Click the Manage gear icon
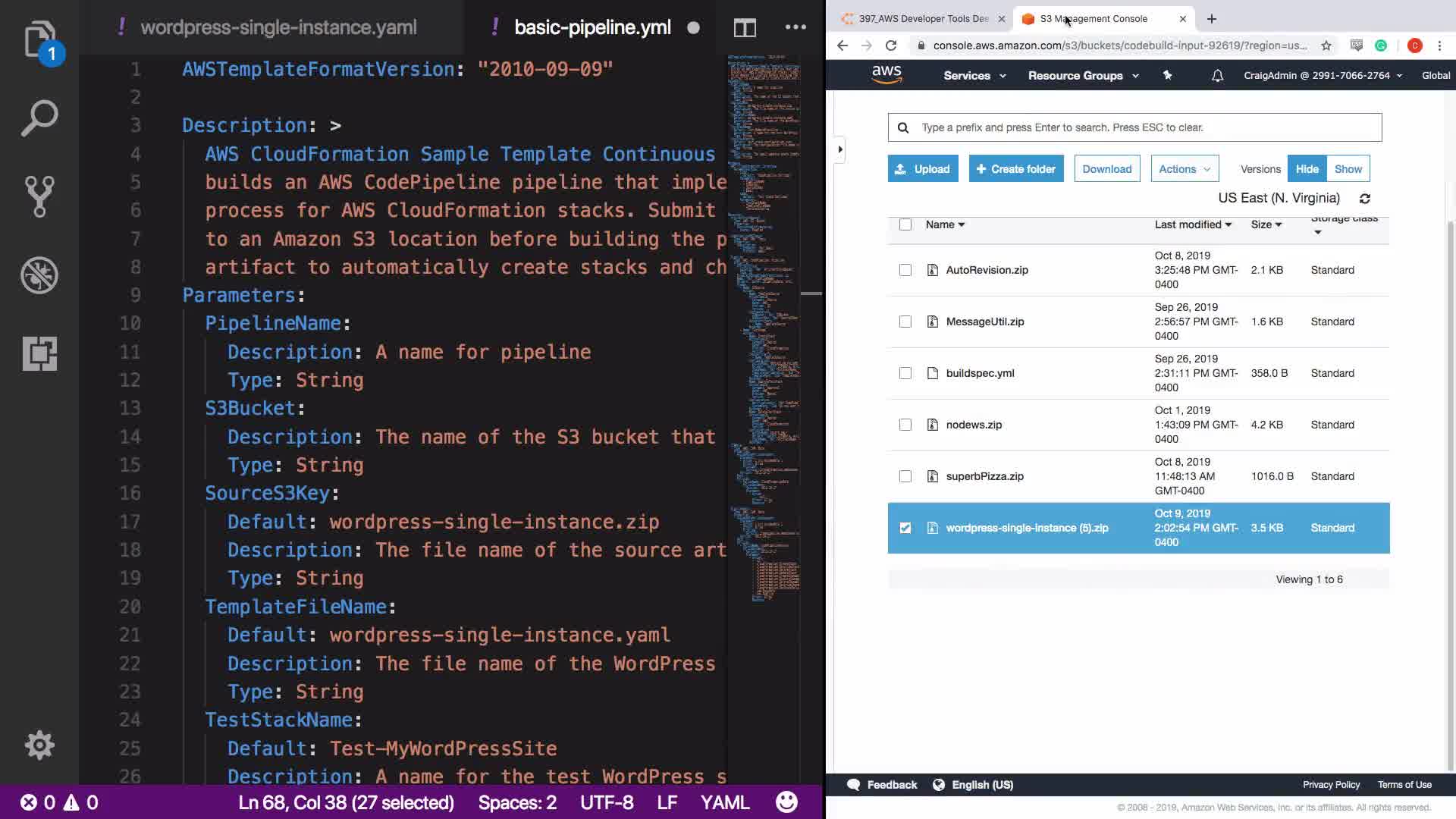 [x=39, y=745]
